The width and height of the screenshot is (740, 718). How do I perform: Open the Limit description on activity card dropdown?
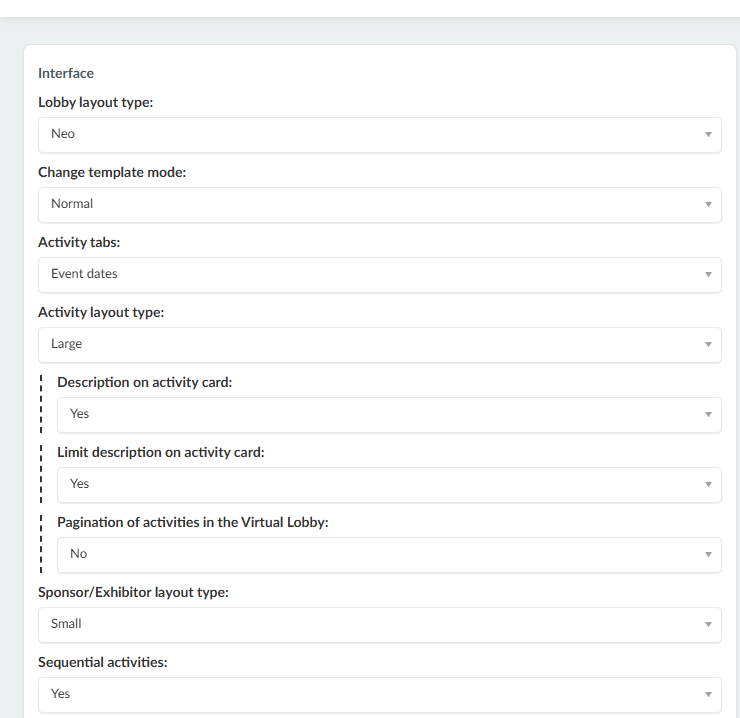pyautogui.click(x=389, y=485)
